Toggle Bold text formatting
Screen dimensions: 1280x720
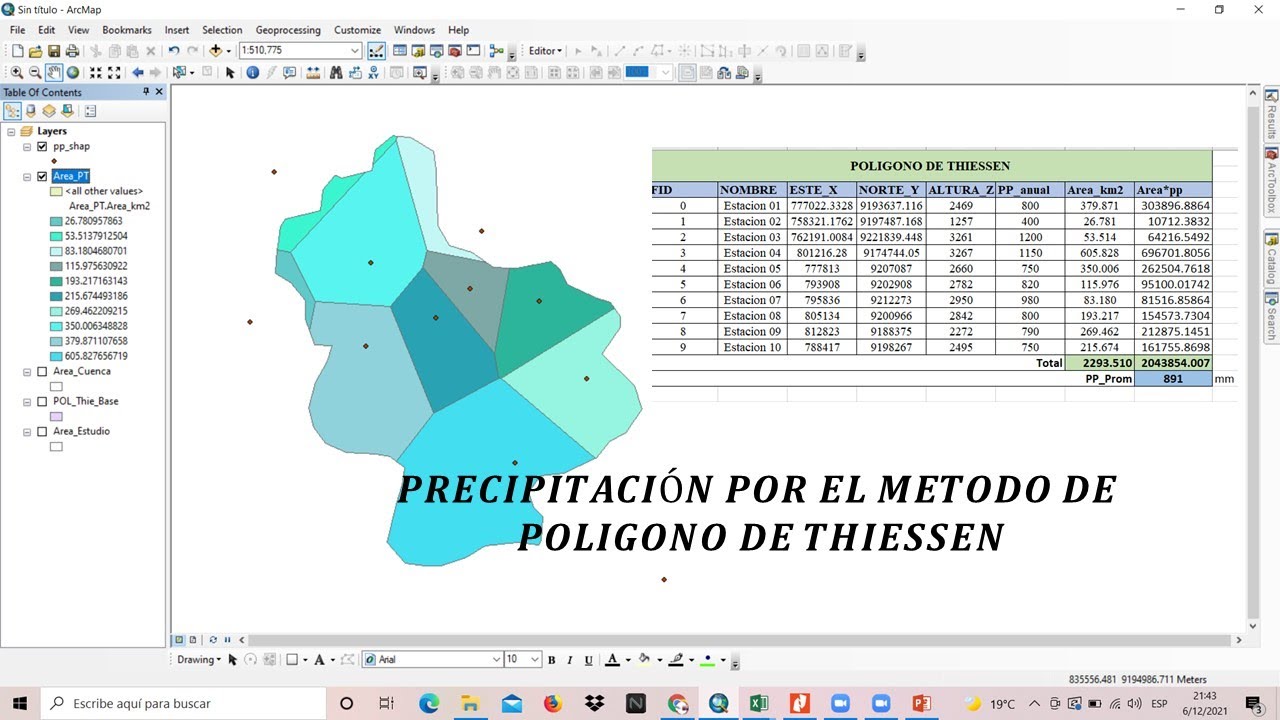point(551,660)
